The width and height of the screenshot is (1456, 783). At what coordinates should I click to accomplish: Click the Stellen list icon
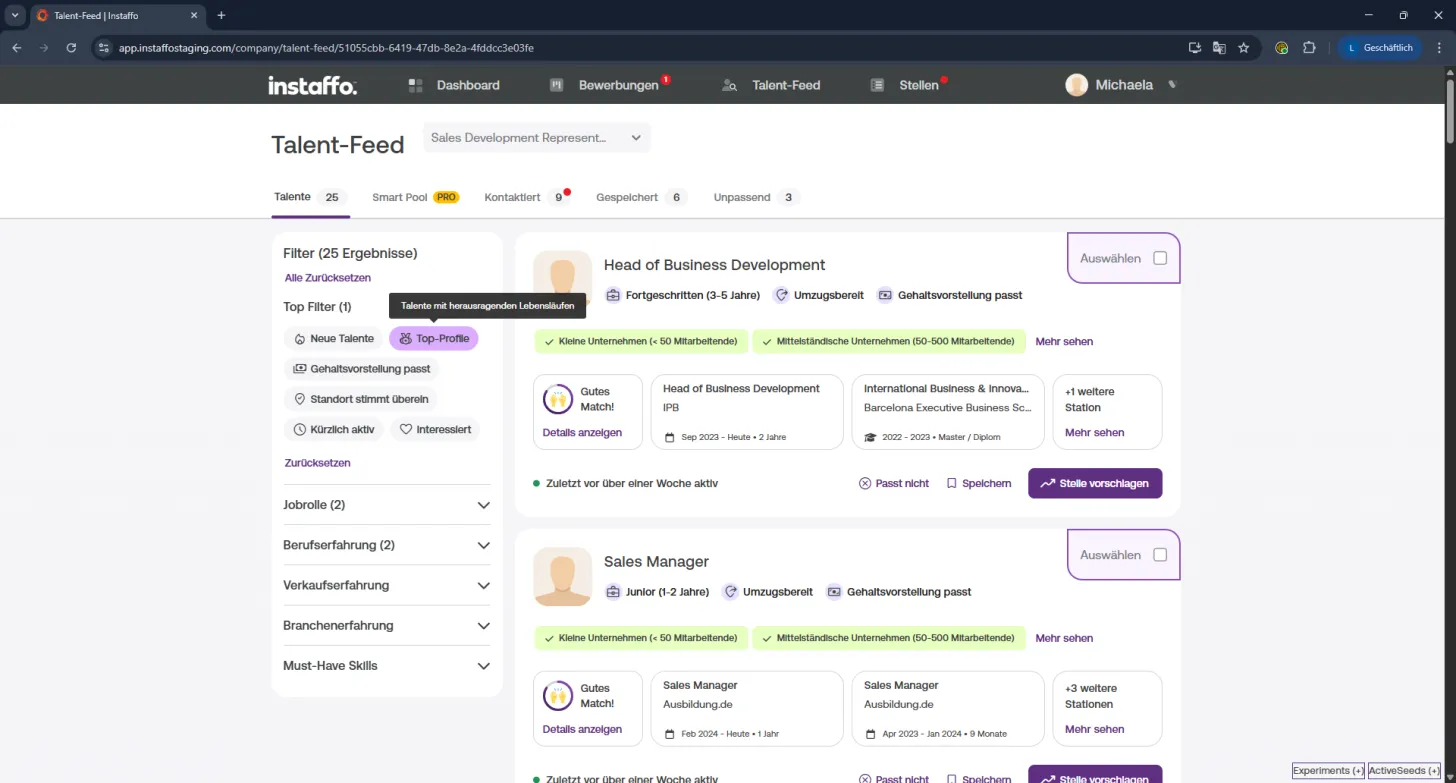tap(877, 85)
